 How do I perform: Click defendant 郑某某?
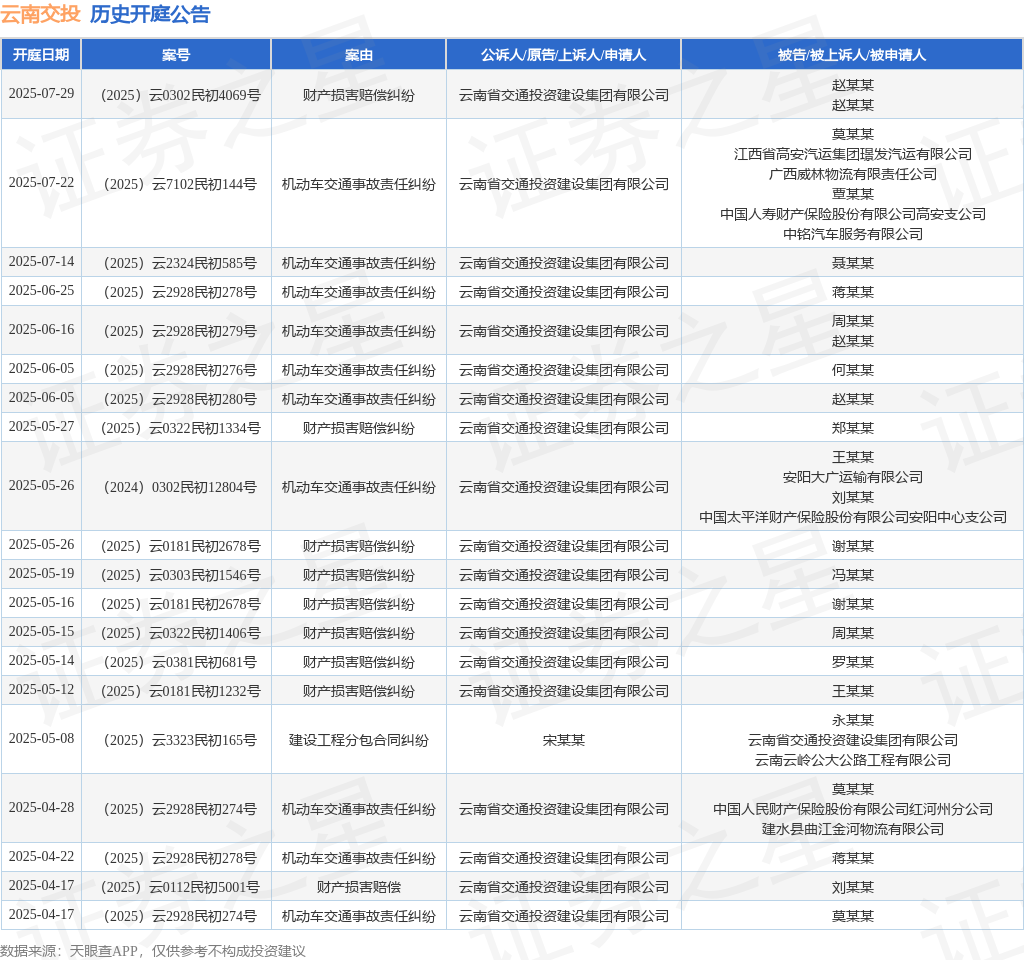click(852, 428)
